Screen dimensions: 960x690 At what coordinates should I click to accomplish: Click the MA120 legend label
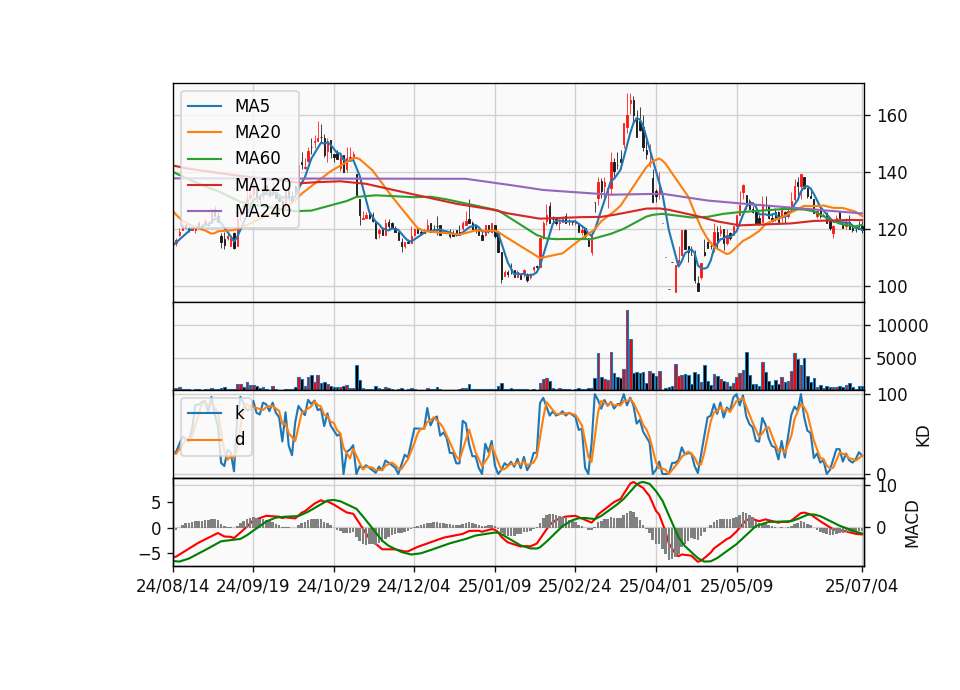[x=263, y=184]
